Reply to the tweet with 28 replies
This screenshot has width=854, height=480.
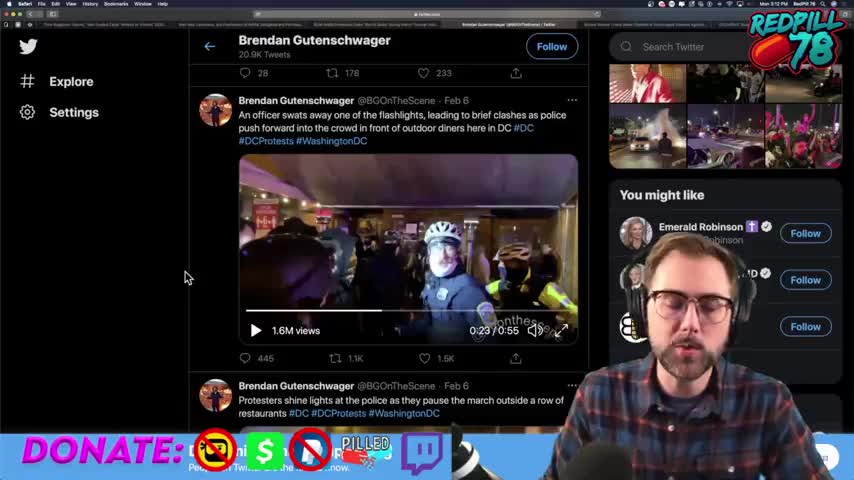[x=245, y=73]
